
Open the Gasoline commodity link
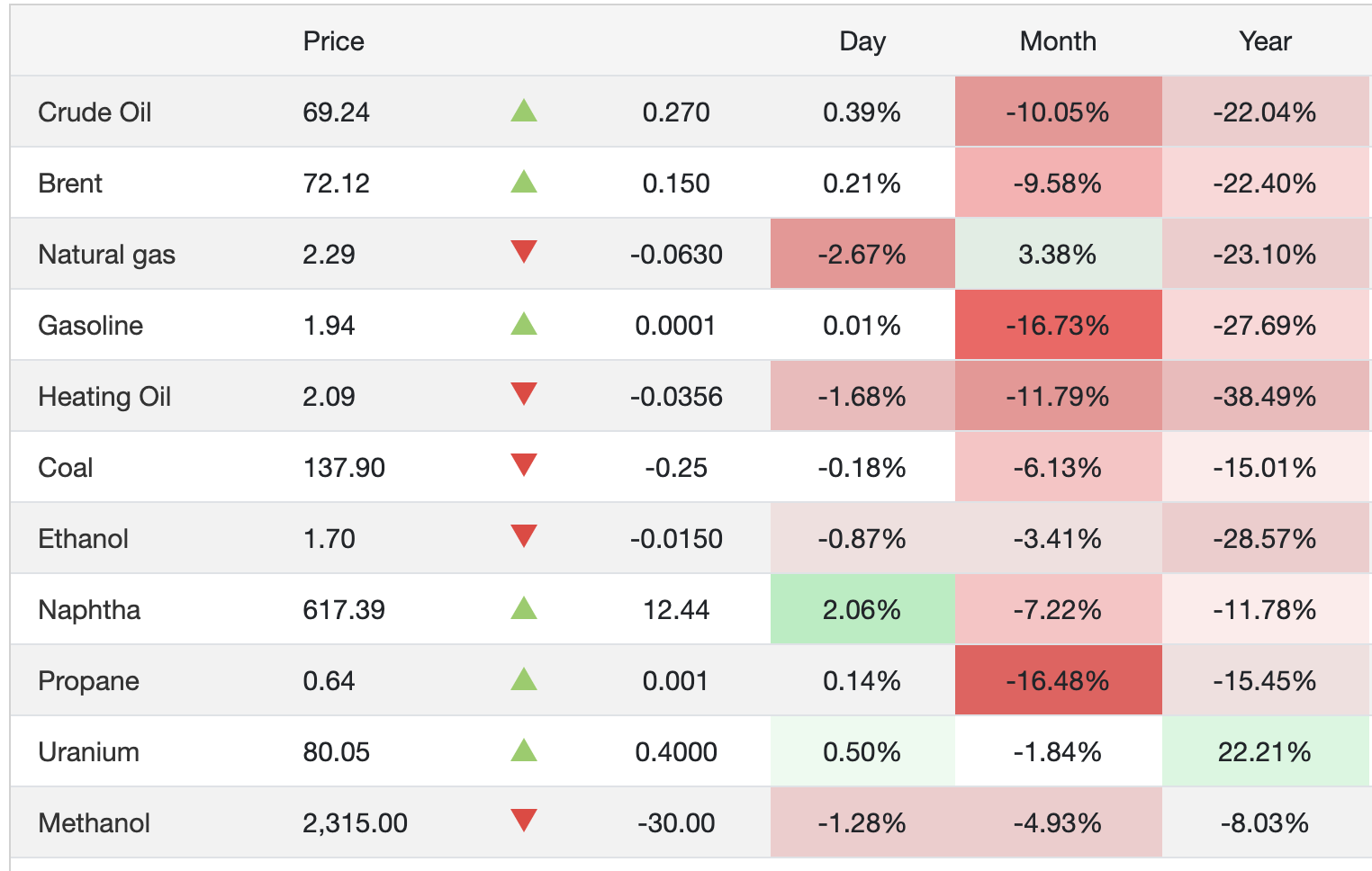point(90,326)
